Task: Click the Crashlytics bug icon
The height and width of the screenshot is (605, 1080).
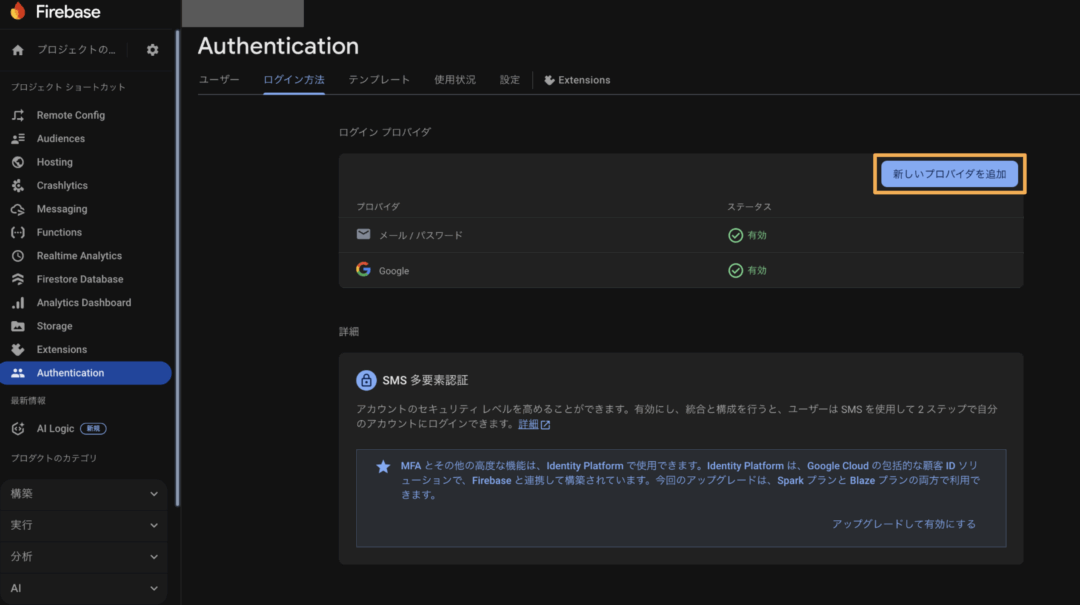Action: point(18,185)
